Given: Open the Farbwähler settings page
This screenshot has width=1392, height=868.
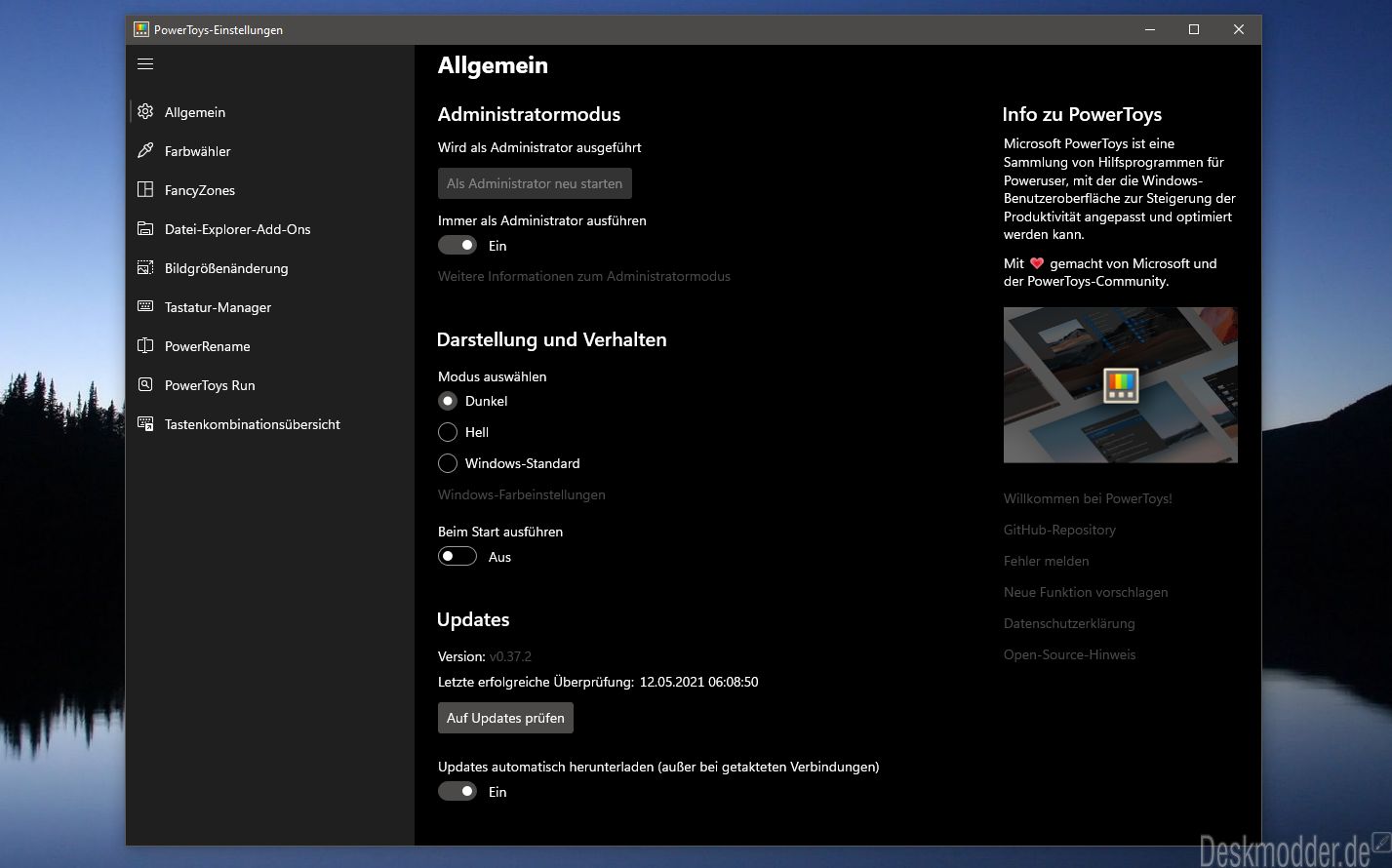Looking at the screenshot, I should (x=271, y=151).
